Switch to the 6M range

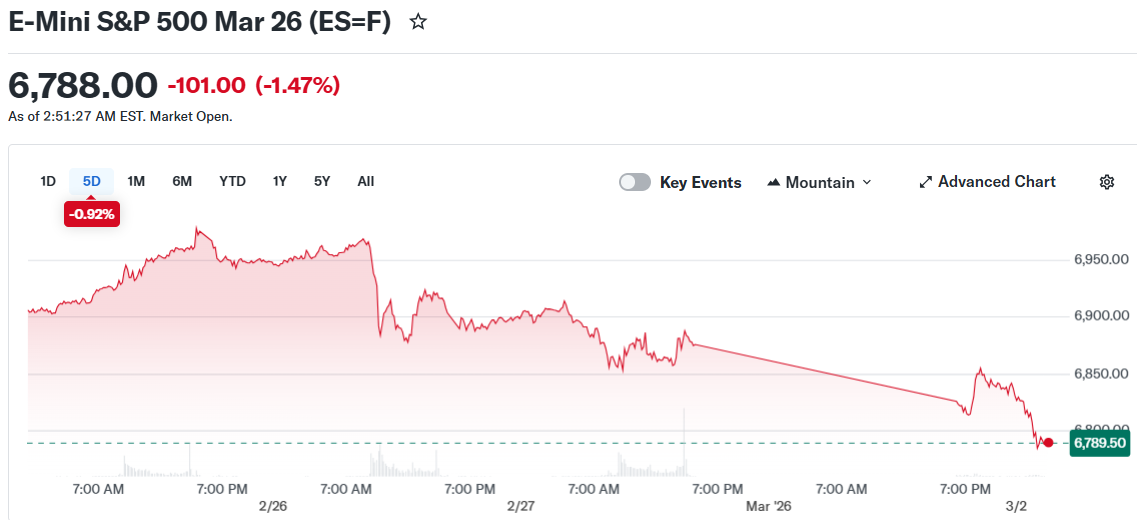pos(182,181)
